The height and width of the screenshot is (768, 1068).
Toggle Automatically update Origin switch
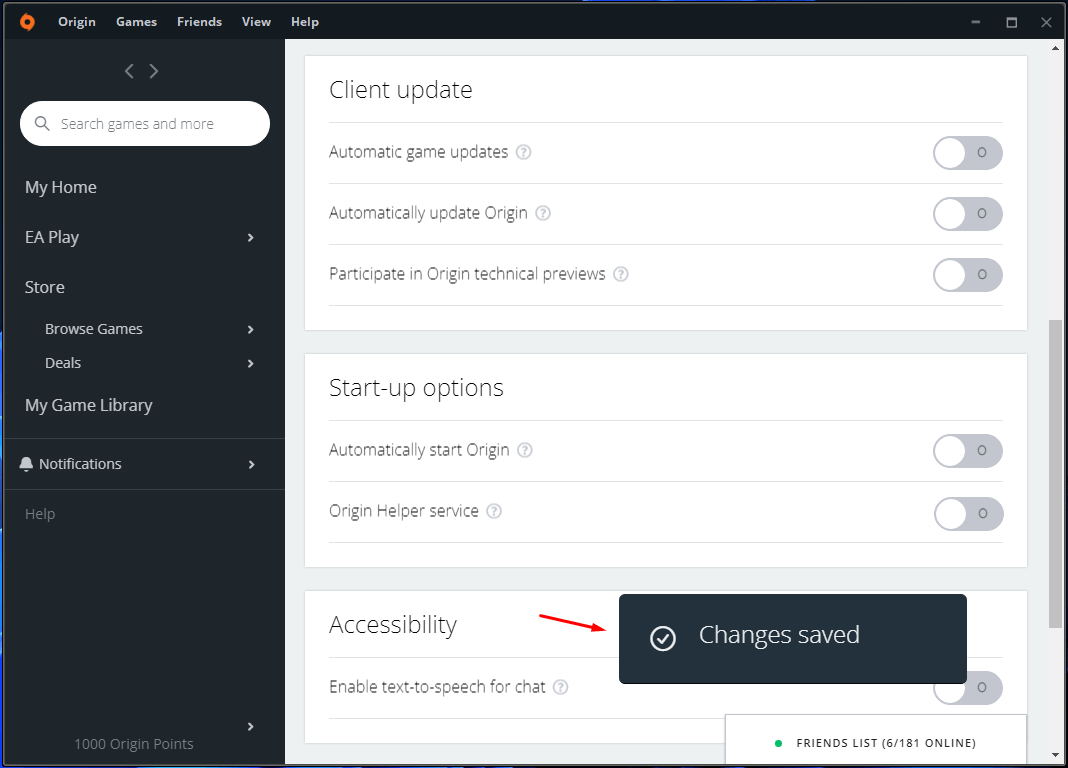point(967,214)
